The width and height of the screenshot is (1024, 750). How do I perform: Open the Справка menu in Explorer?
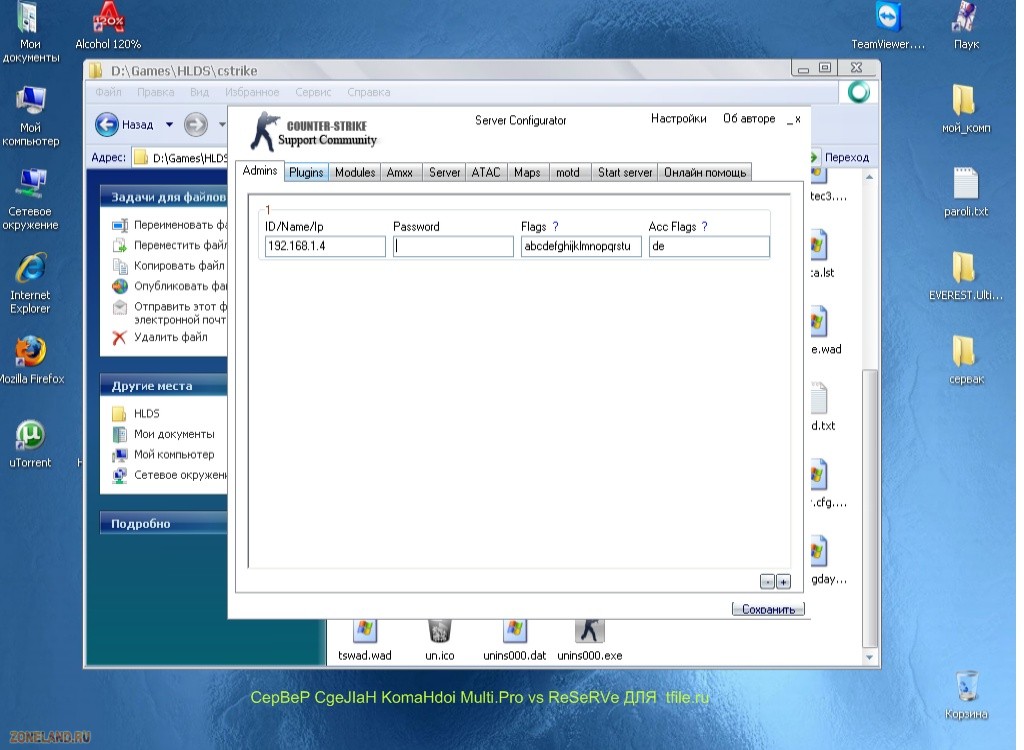pos(368,92)
